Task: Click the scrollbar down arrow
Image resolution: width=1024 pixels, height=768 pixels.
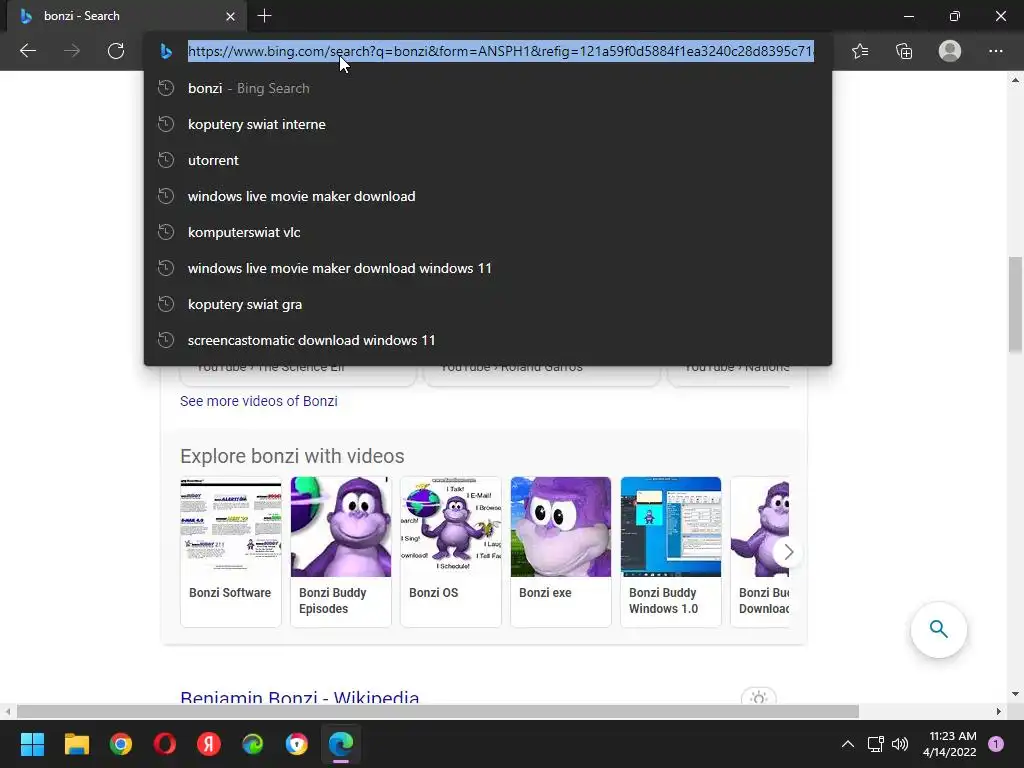Action: [x=1015, y=694]
